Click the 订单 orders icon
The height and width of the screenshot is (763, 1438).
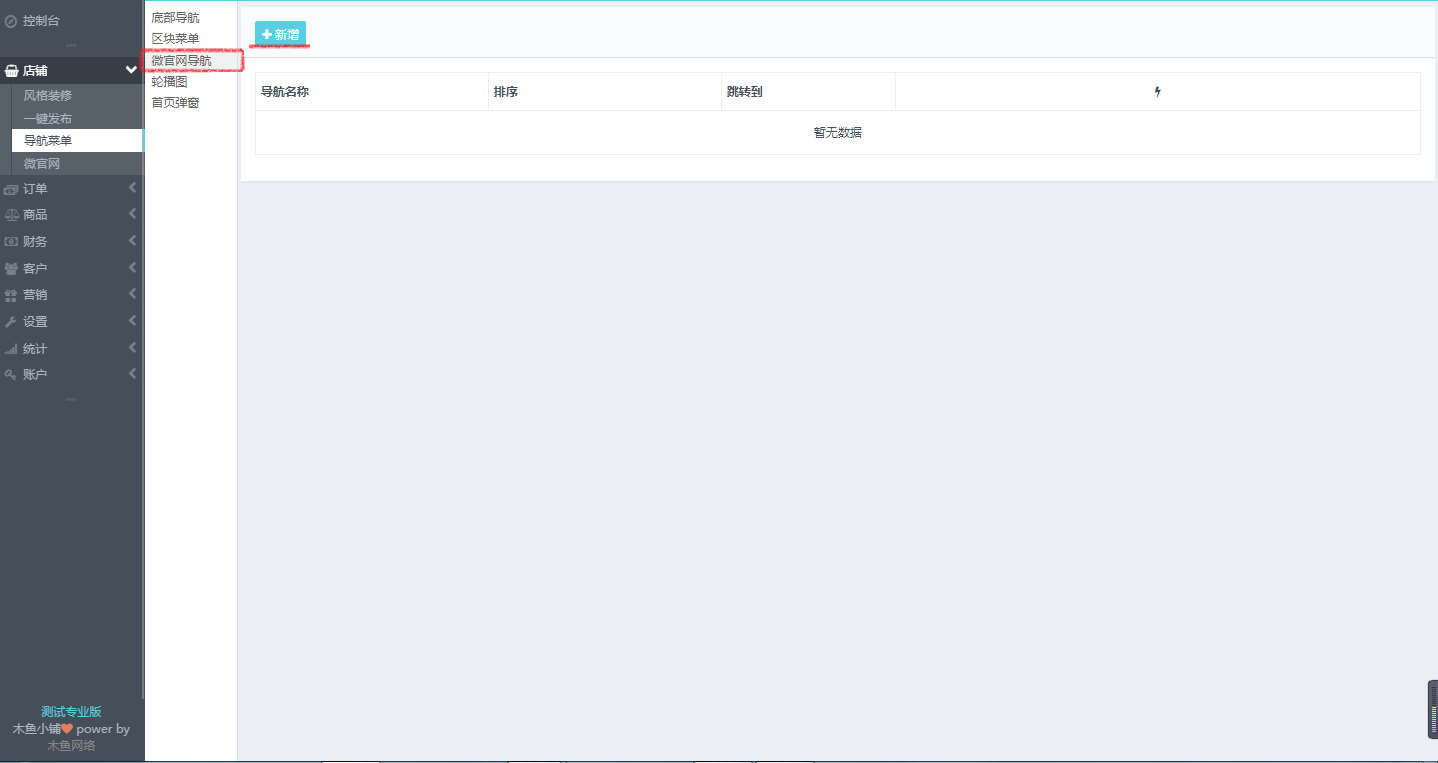pyautogui.click(x=11, y=189)
